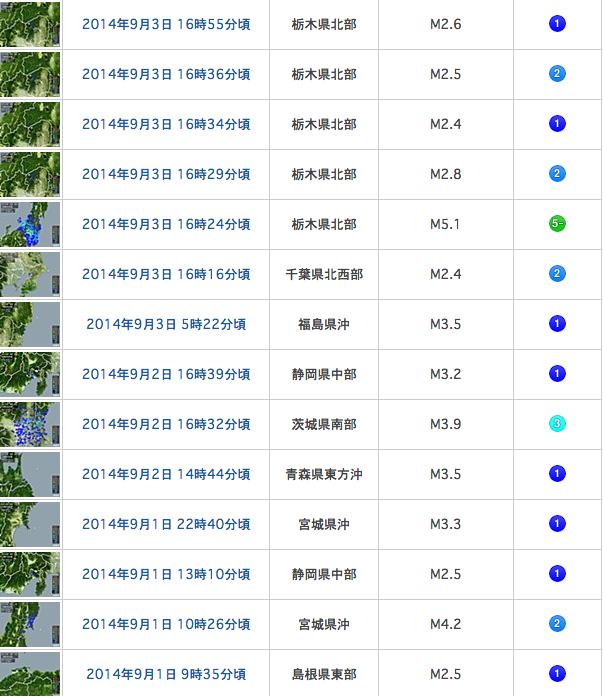This screenshot has width=604, height=696.
Task: Open the 2014年9月3日 16時24分頃 earthquake link
Action: coord(166,224)
